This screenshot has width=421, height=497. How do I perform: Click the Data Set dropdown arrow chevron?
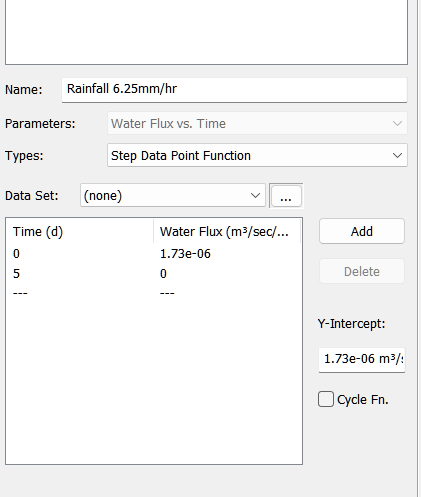[255, 196]
